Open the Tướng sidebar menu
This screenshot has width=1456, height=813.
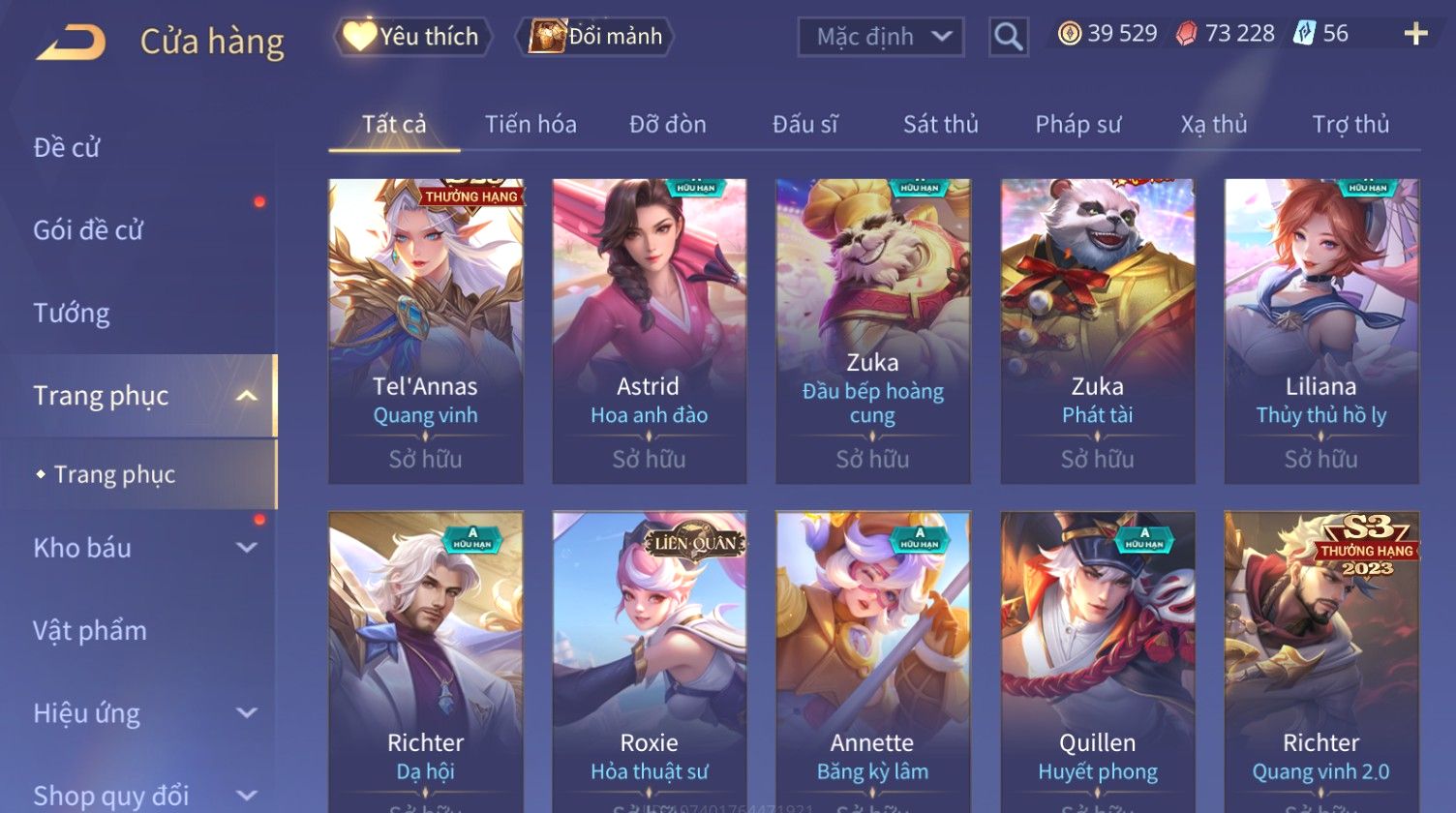(x=72, y=313)
